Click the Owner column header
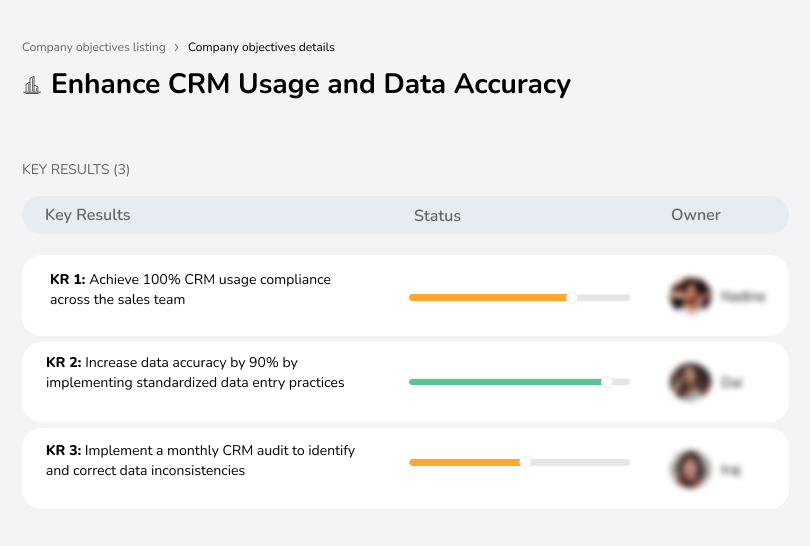810x546 pixels. [695, 215]
